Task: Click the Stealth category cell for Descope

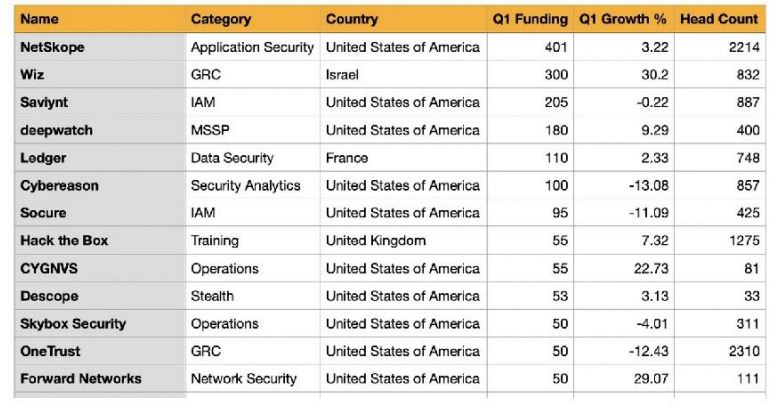Action: click(253, 296)
